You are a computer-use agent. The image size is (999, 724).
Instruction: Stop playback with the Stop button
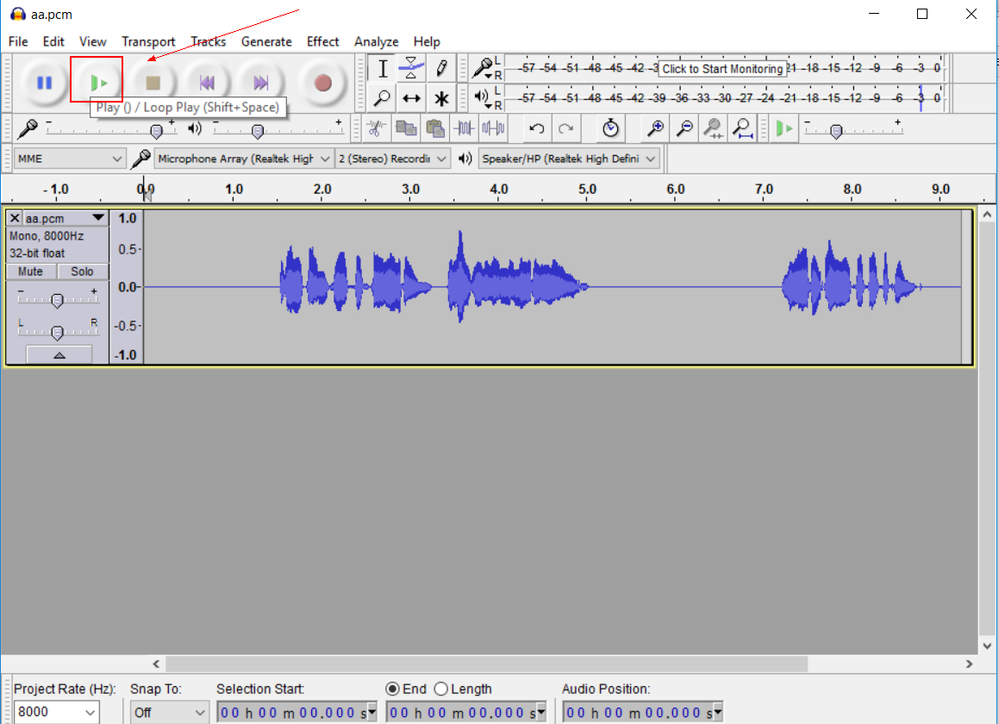click(x=152, y=82)
